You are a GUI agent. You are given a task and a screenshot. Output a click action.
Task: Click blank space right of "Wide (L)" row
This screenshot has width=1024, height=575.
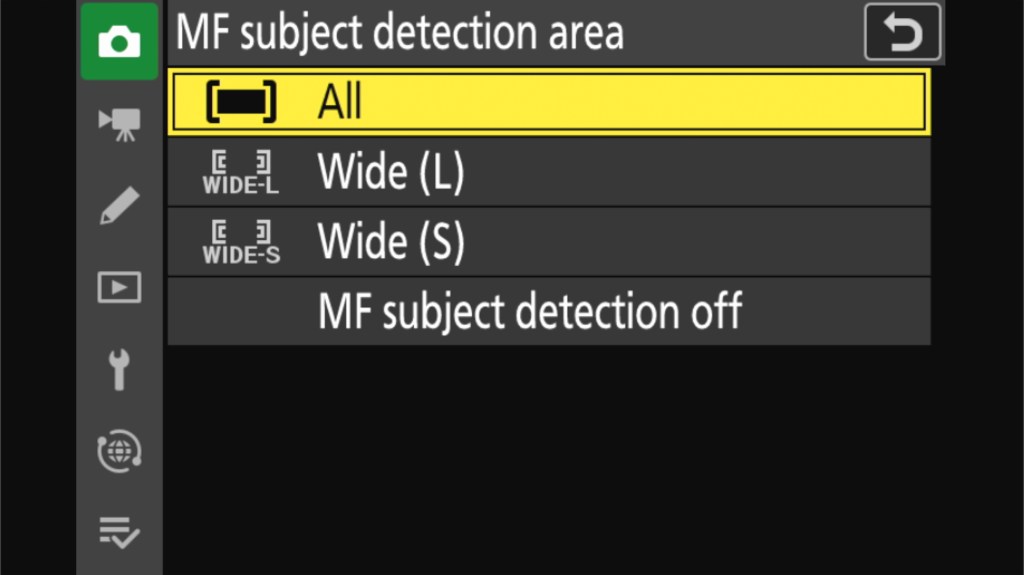[x=700, y=173]
